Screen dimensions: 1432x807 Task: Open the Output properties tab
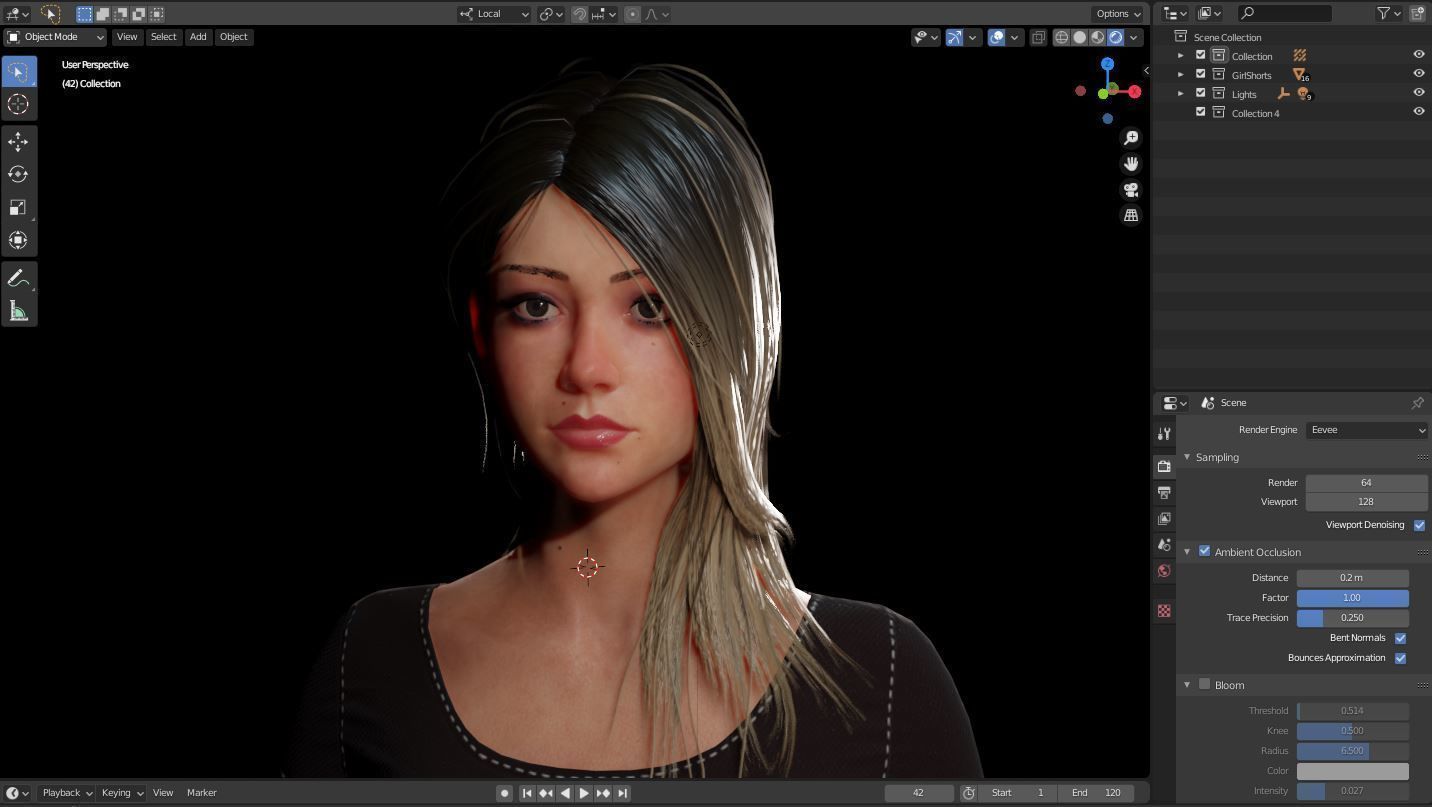[1164, 492]
